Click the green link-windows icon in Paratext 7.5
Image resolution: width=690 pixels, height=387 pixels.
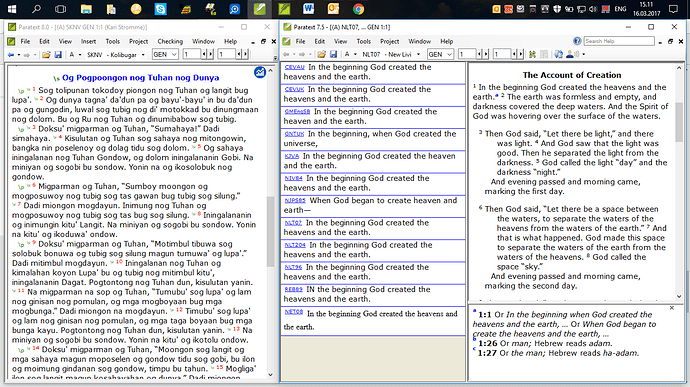(x=532, y=54)
